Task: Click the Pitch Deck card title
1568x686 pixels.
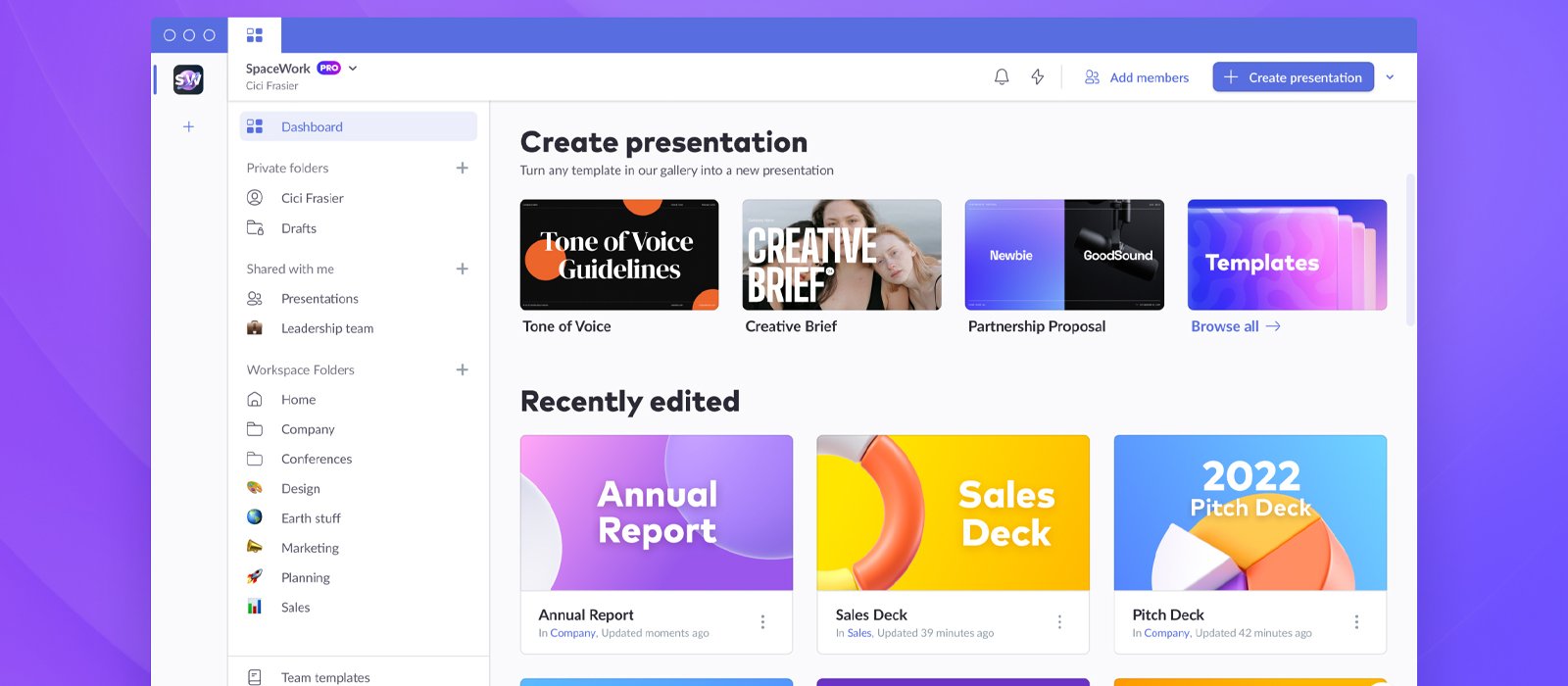Action: click(x=1168, y=614)
